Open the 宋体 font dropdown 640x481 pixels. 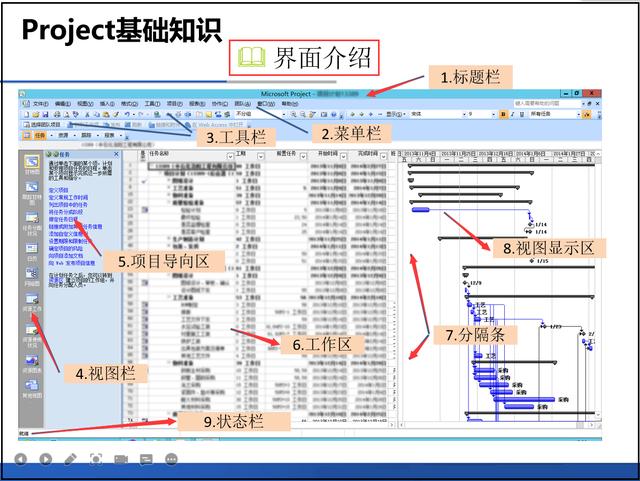coord(464,114)
